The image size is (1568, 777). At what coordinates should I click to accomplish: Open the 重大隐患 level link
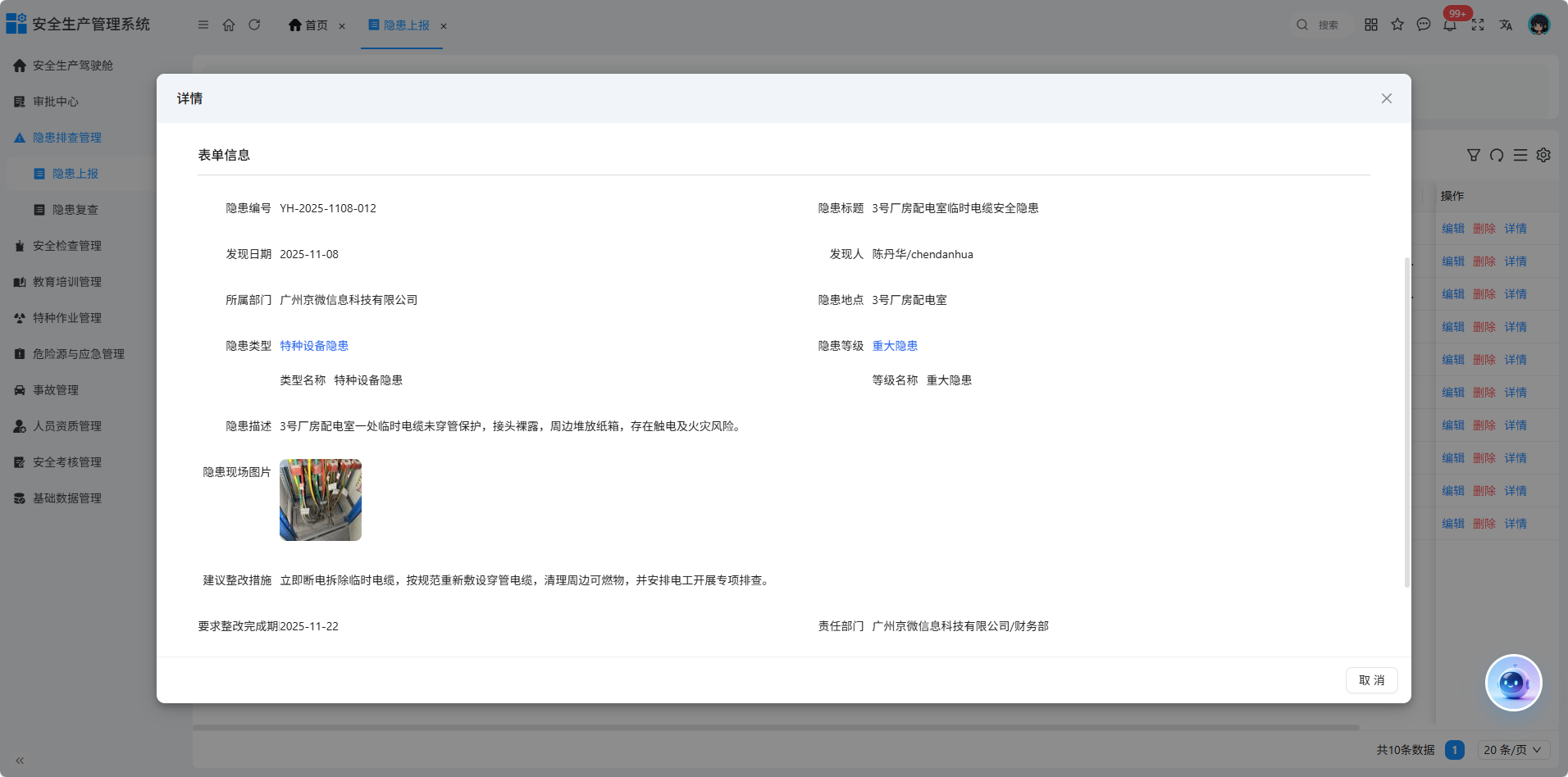(x=895, y=346)
